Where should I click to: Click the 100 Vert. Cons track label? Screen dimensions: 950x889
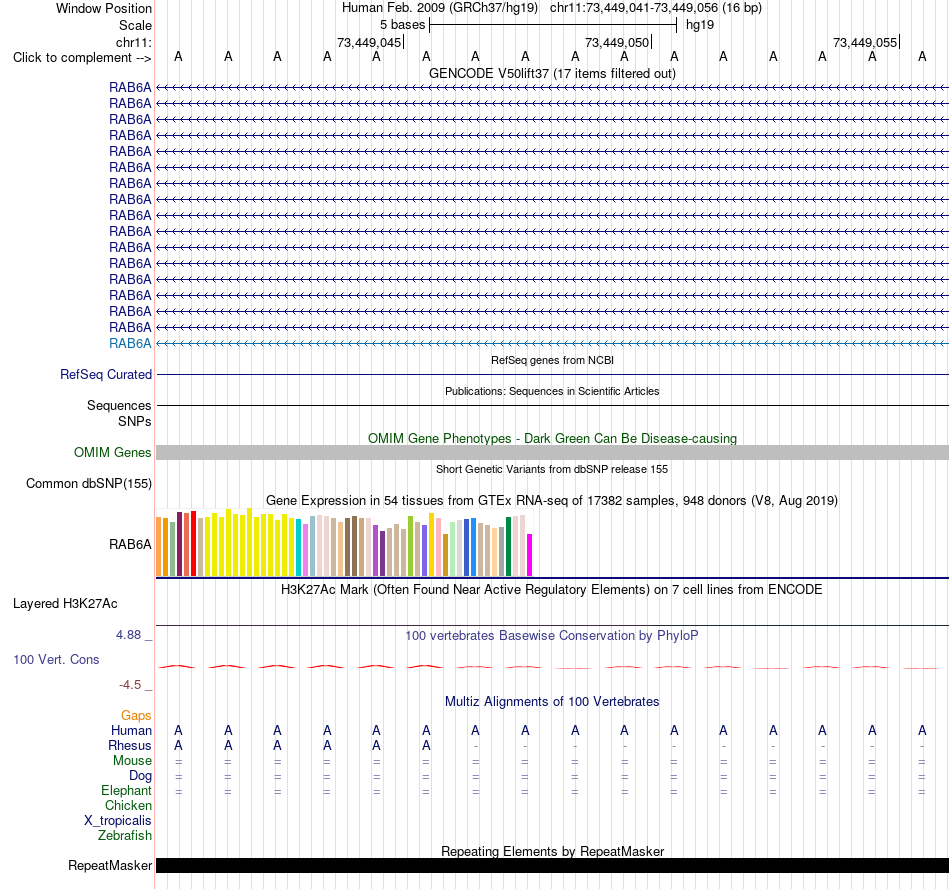(56, 659)
